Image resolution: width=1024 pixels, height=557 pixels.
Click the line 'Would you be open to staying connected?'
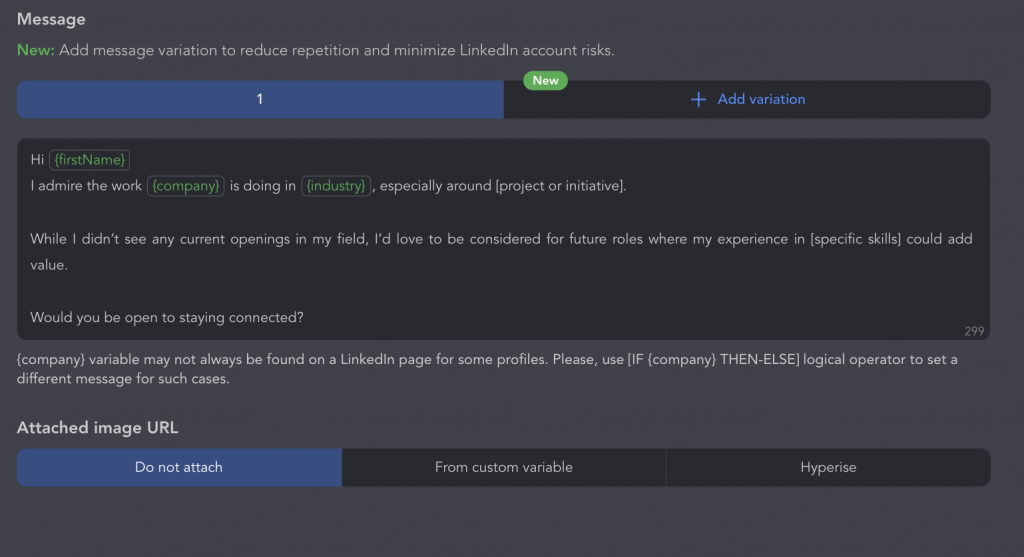(x=167, y=317)
